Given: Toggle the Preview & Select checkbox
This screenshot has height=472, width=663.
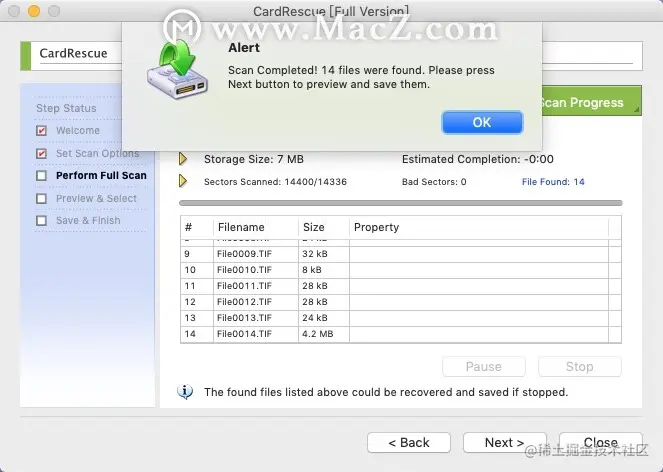Looking at the screenshot, I should coord(41,198).
